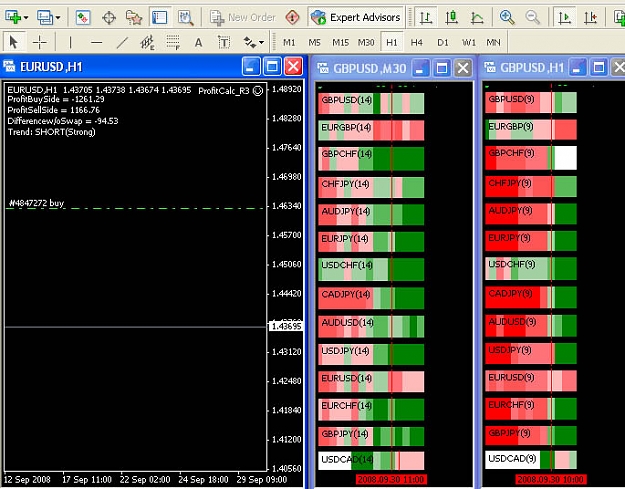Select the Text Label 'T' tool
The width and height of the screenshot is (625, 489).
coord(224,42)
